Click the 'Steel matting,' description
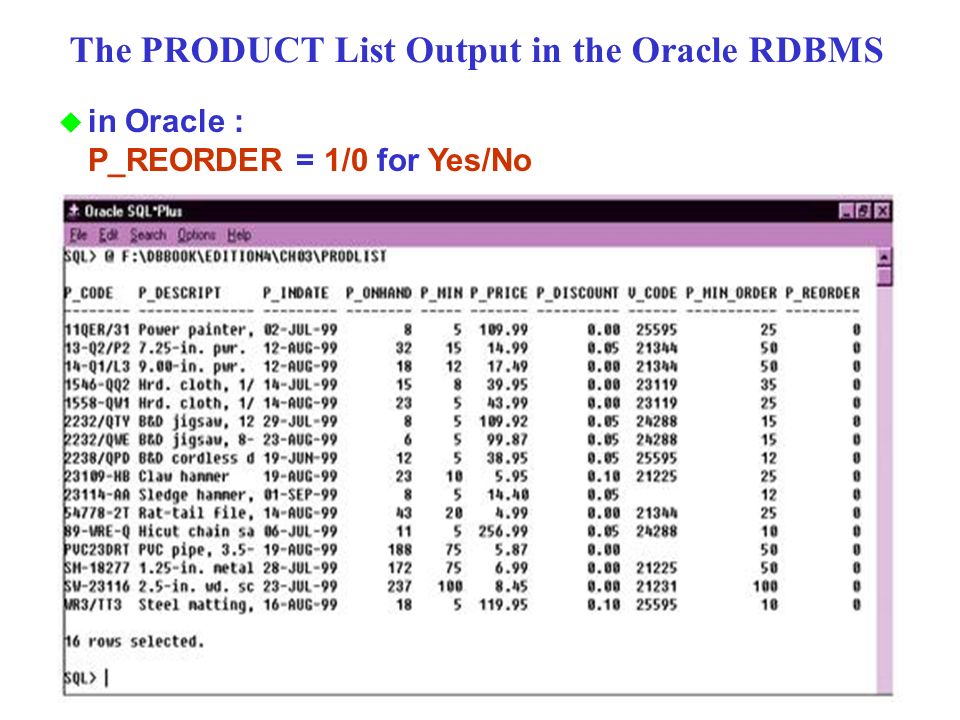 [196, 605]
